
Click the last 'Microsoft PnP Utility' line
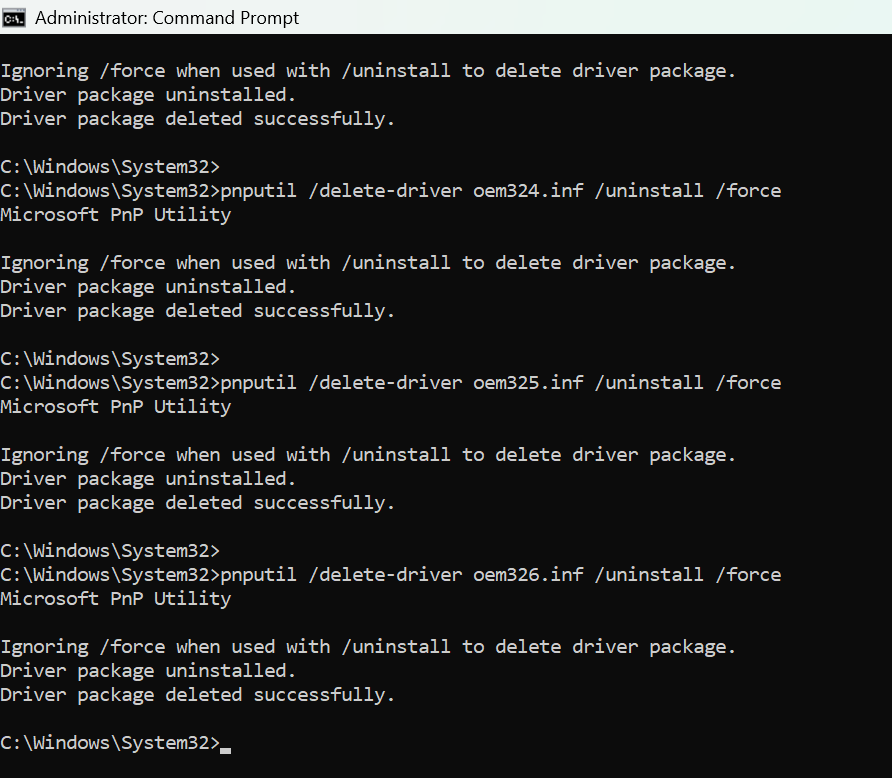point(115,599)
